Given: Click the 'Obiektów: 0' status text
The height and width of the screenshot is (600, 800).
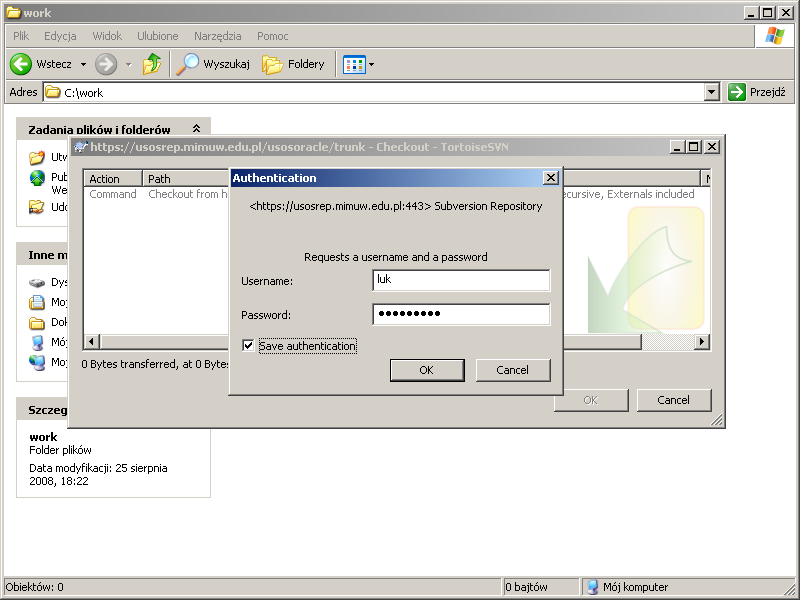Looking at the screenshot, I should point(35,587).
